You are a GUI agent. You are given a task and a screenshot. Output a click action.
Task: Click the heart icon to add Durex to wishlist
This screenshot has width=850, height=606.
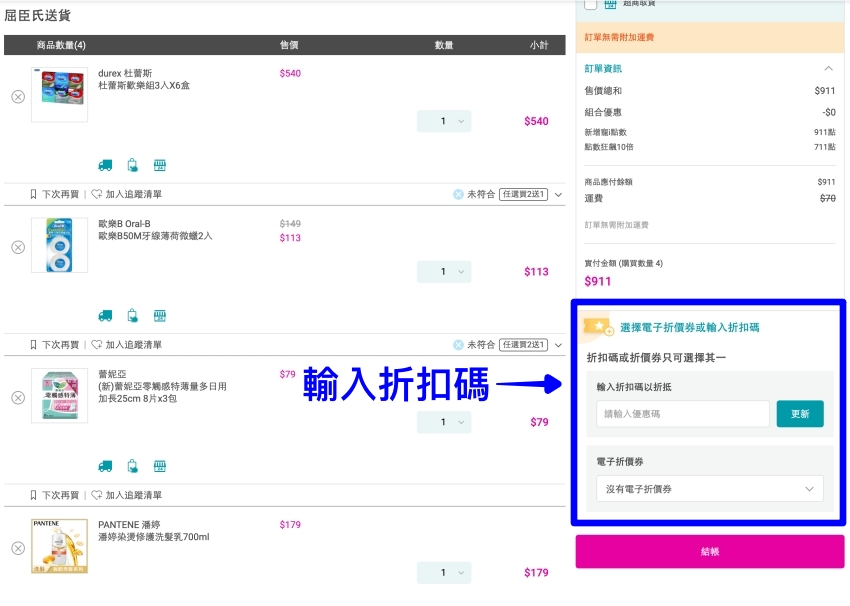coord(97,195)
